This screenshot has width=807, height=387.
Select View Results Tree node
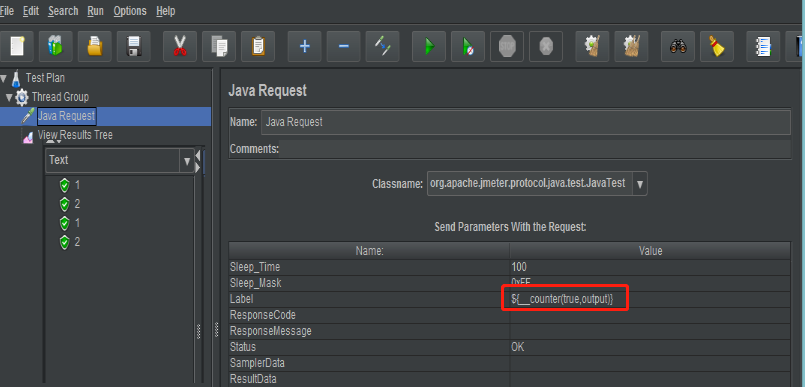(75, 135)
